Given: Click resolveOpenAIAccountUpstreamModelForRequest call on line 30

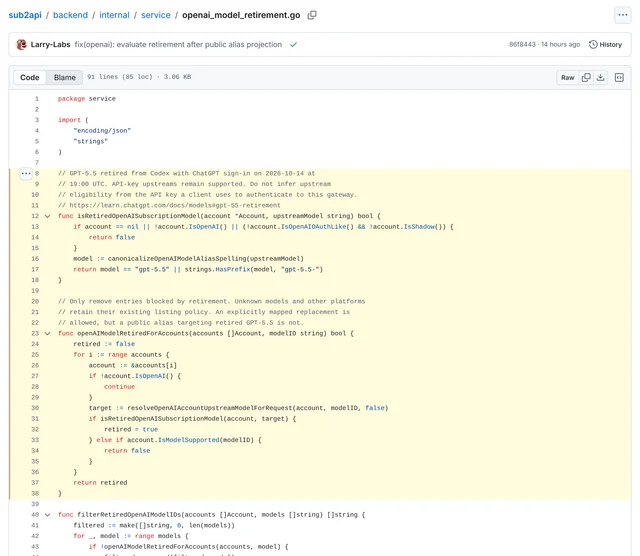Looking at the screenshot, I should (210, 408).
